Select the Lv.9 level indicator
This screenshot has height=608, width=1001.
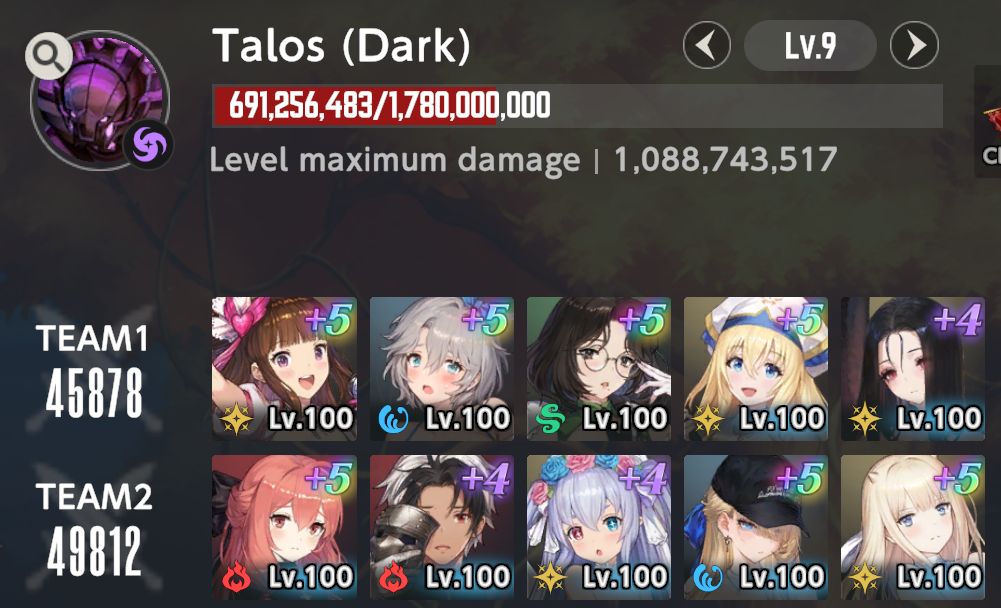tap(810, 45)
